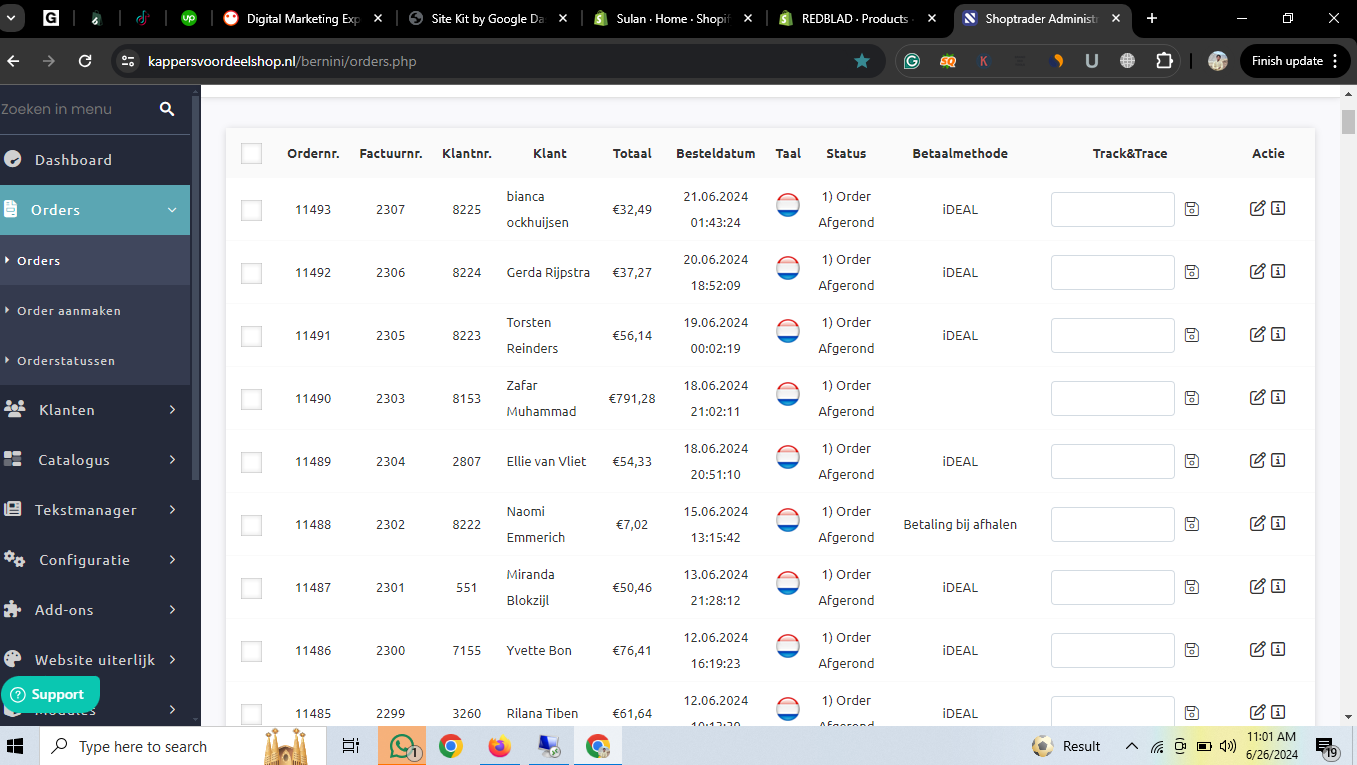Check the box for order 11487
Viewport: 1357px width, 765px height.
click(x=251, y=588)
